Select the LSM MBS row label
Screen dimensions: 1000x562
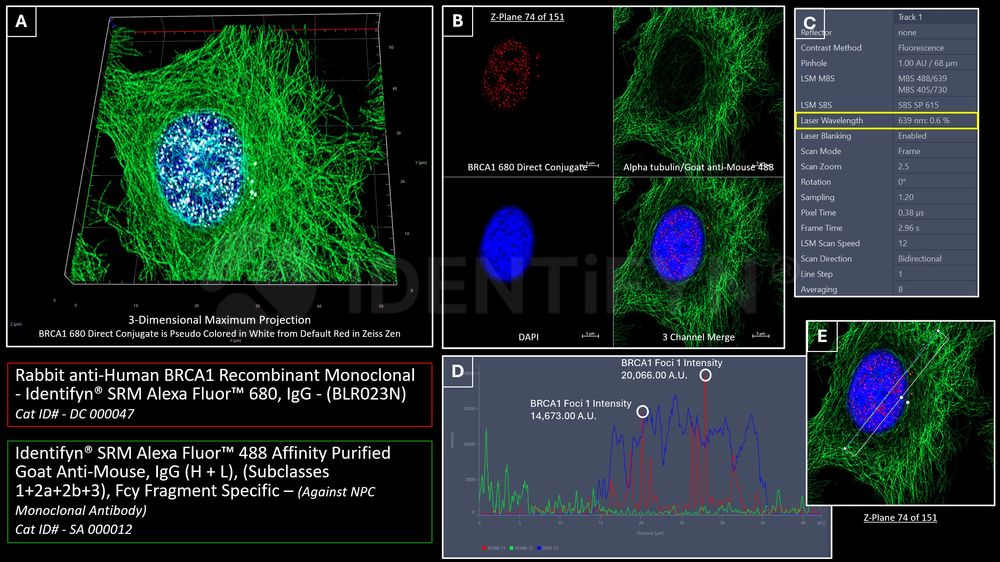(818, 78)
